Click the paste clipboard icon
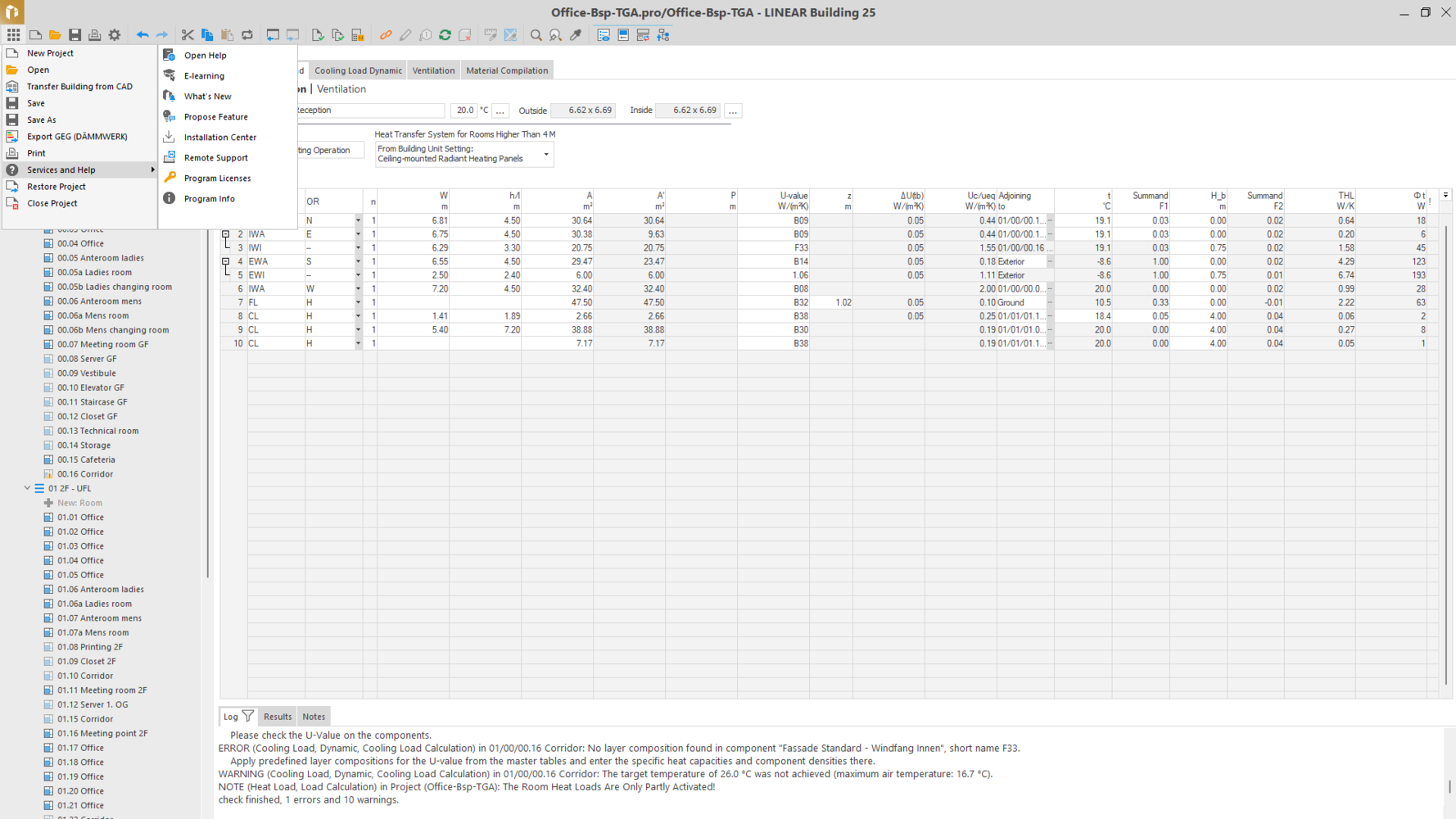This screenshot has width=1456, height=819. point(227,34)
